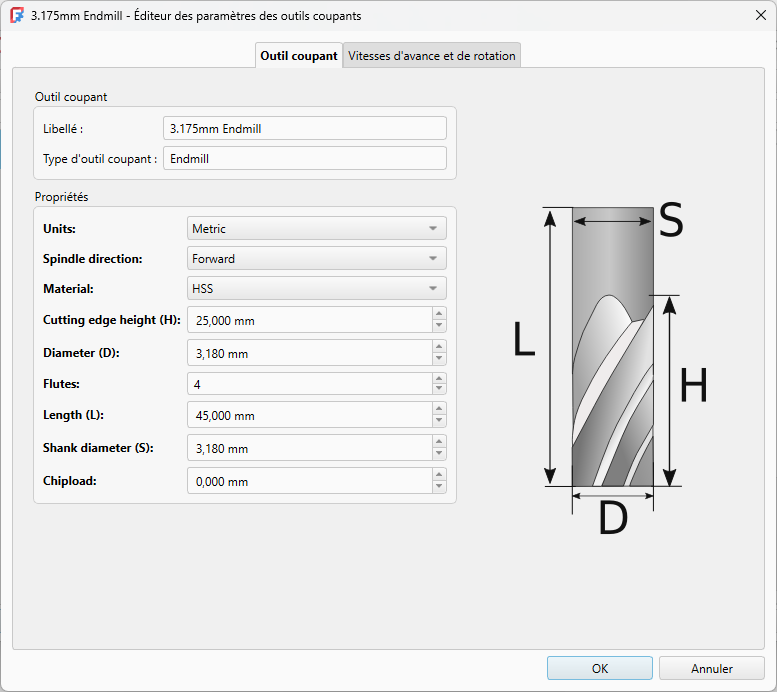Click the FreeCAD logo icon in title bar
The height and width of the screenshot is (692, 777).
coord(17,15)
